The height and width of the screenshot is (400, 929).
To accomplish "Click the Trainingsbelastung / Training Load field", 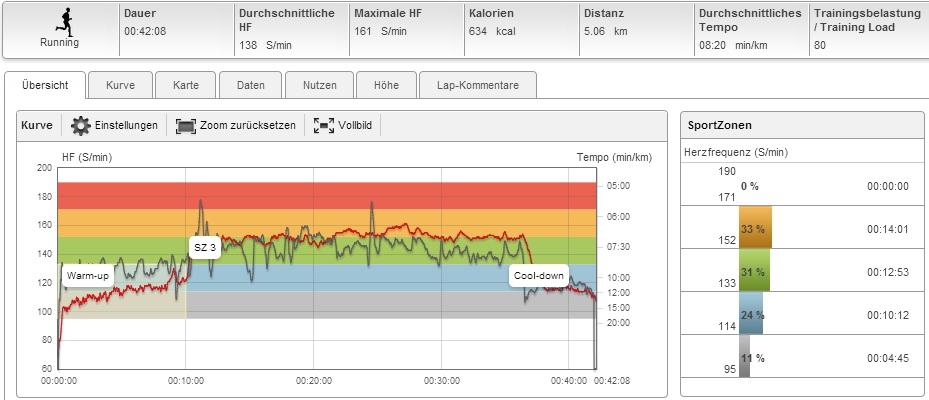I will [865, 30].
